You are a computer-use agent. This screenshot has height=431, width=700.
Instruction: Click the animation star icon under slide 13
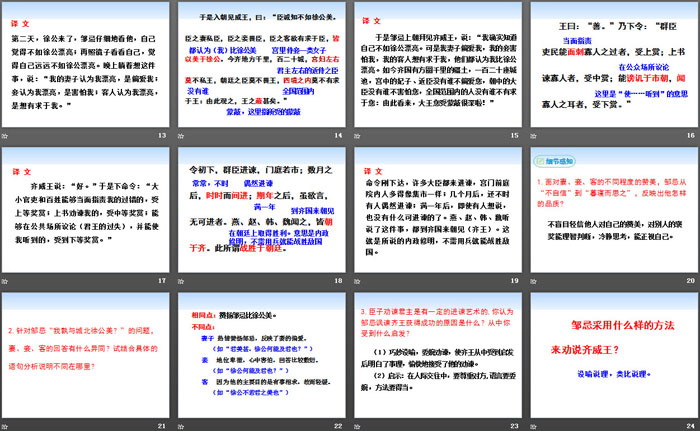point(5,136)
